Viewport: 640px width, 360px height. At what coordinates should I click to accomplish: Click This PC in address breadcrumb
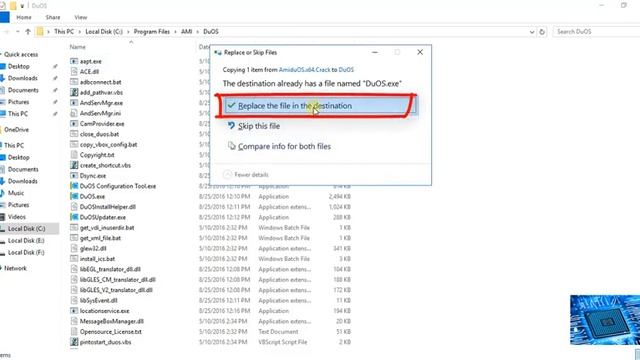[64, 31]
